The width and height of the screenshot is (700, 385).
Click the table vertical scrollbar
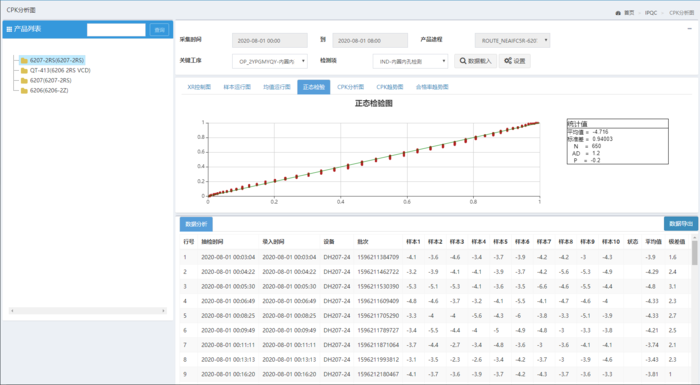coord(694,253)
